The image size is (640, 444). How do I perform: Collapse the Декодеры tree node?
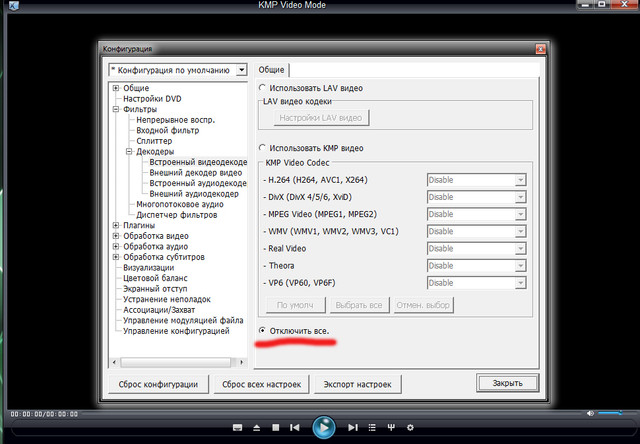click(x=129, y=151)
